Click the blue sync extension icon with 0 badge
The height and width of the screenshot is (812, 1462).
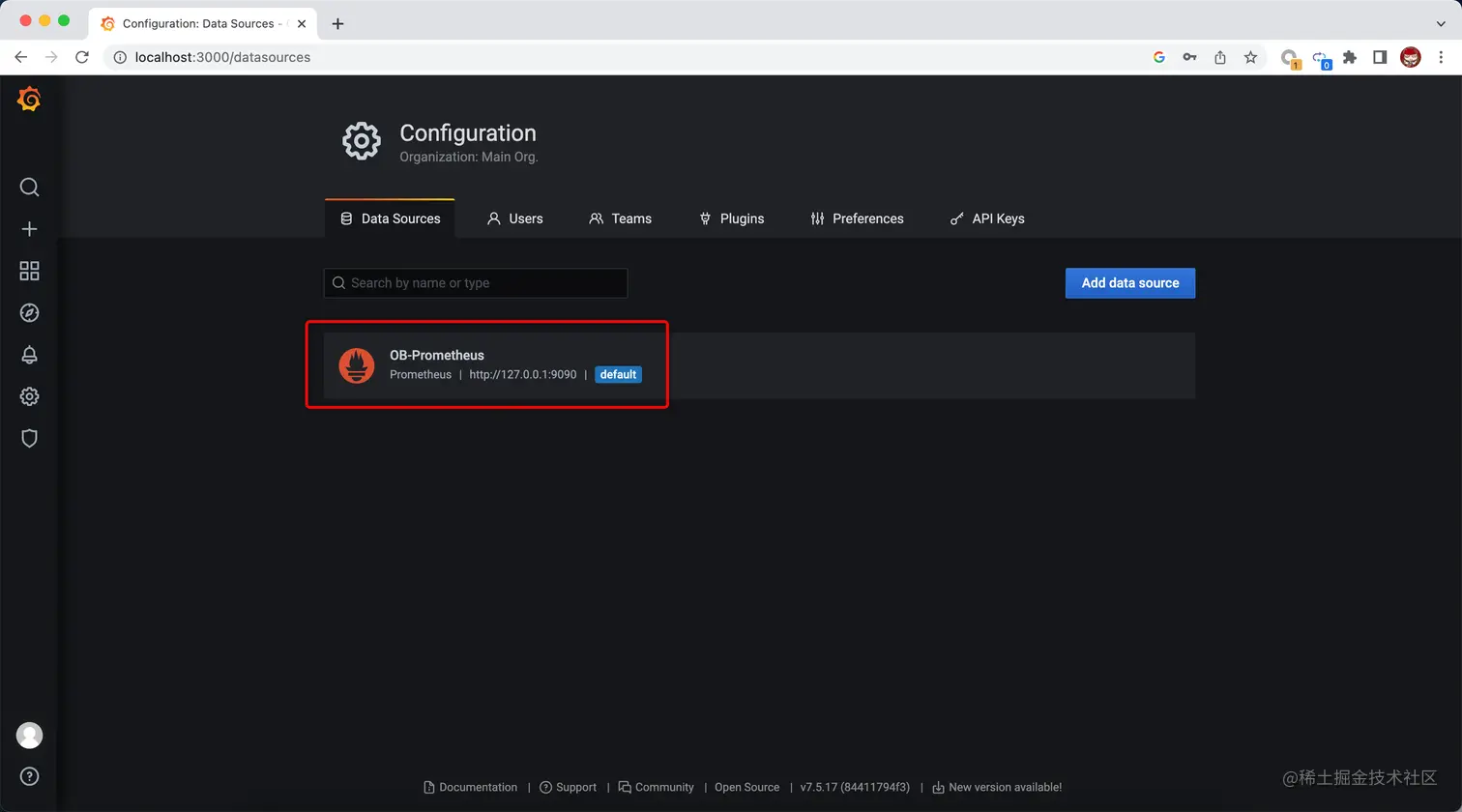pyautogui.click(x=1320, y=58)
